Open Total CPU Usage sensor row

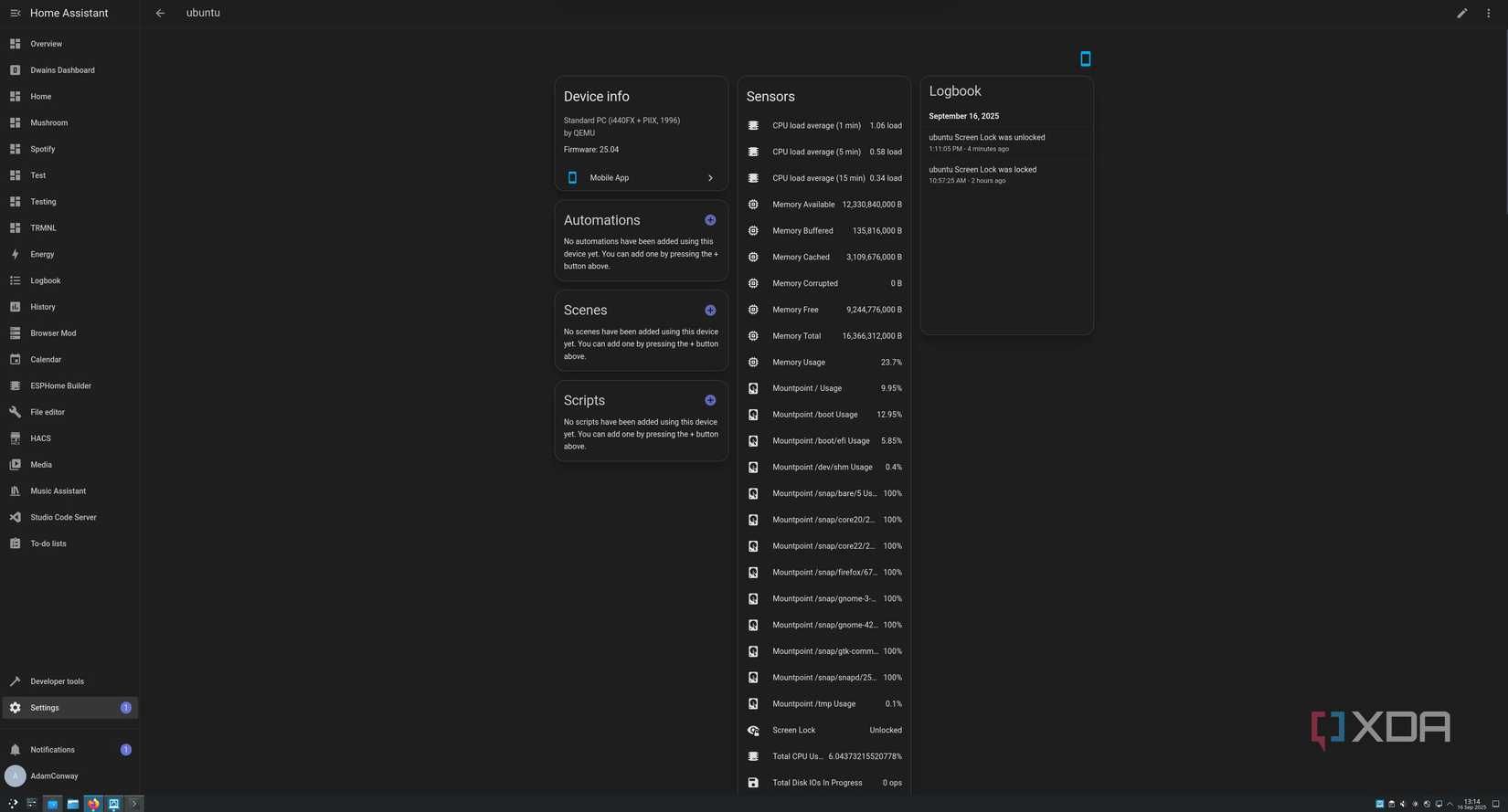coord(824,756)
